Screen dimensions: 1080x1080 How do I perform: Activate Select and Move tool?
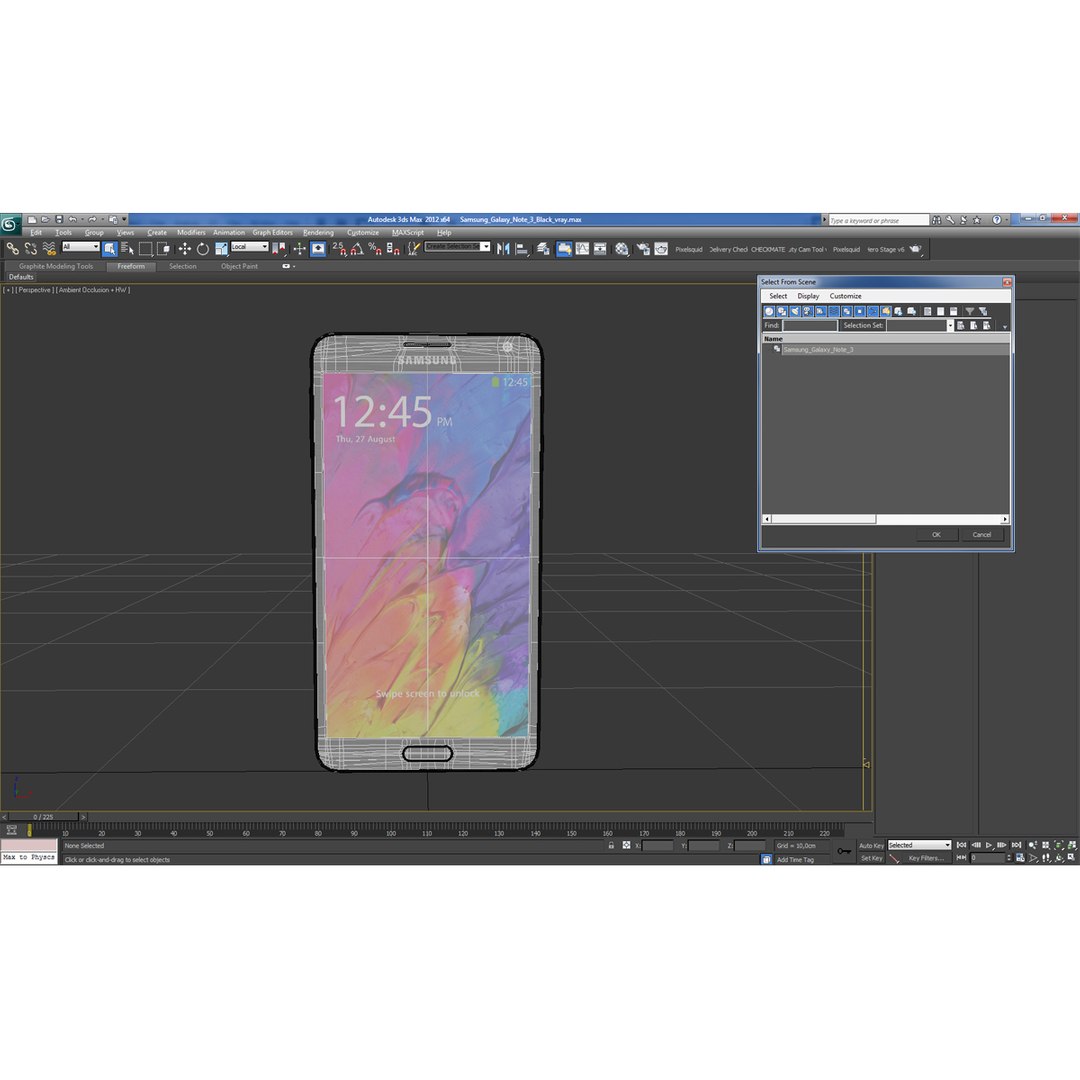[185, 249]
